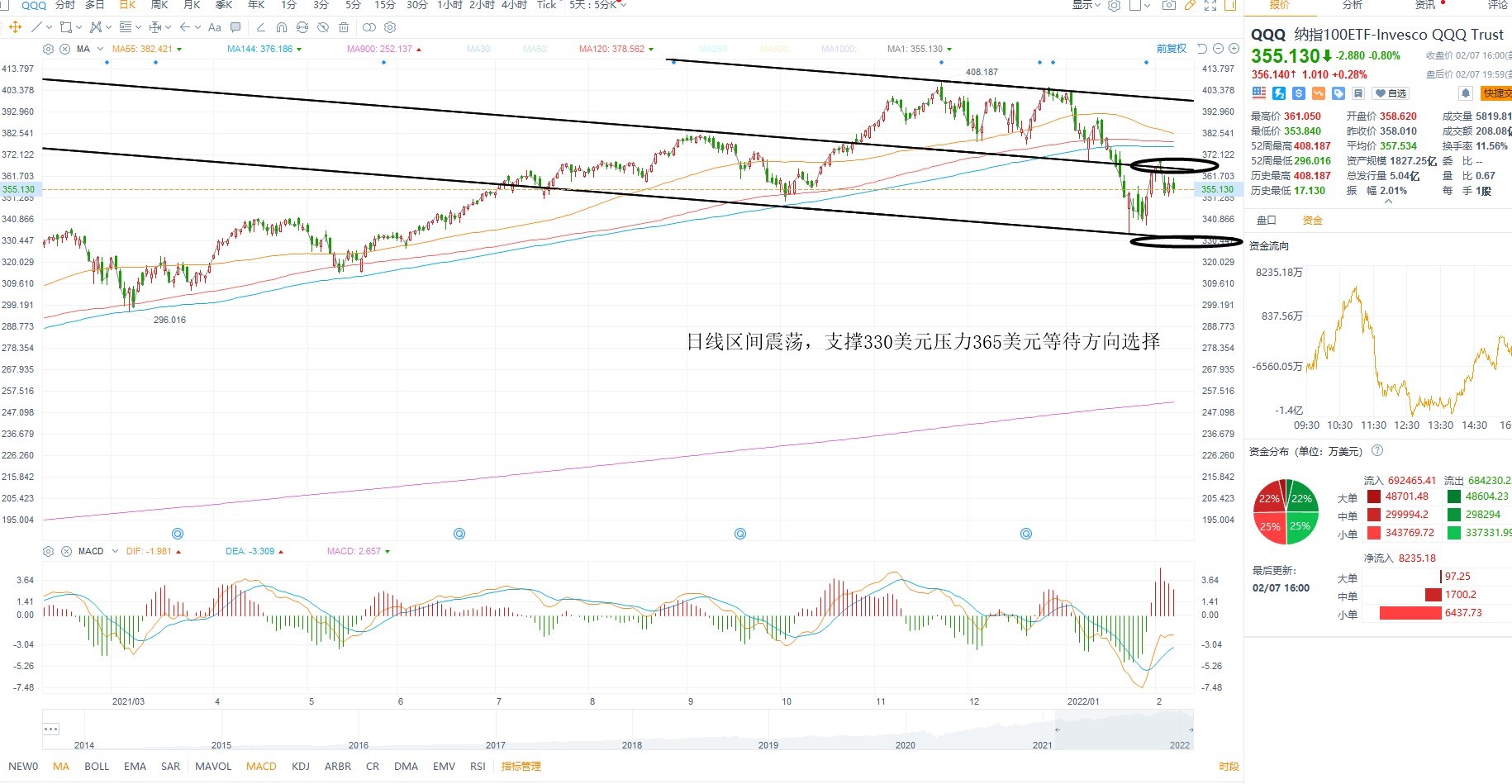1512x784 pixels.
Task: Click the linked rings drawing sync icon
Action: 369,27
